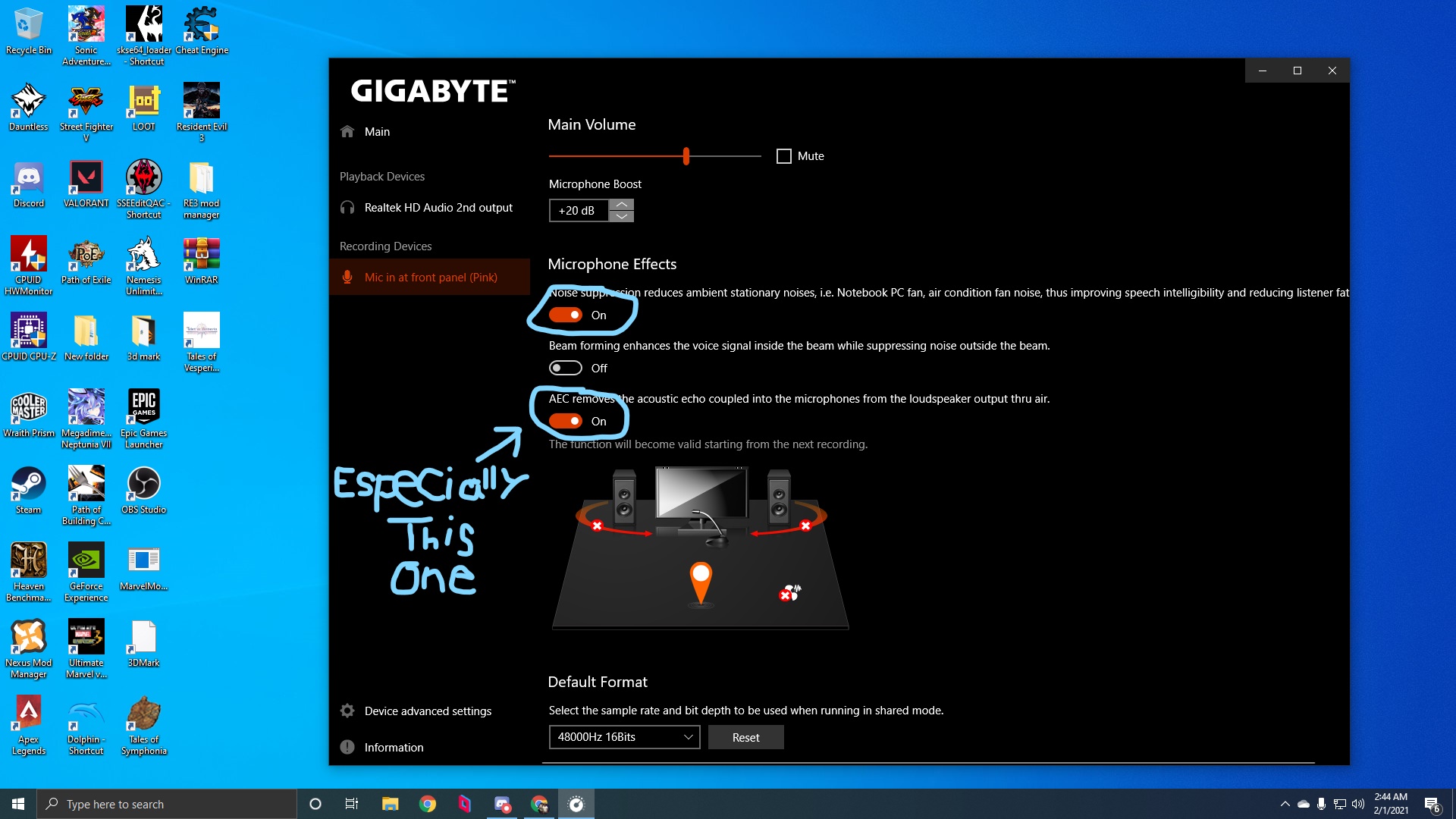Viewport: 1456px width, 819px height.
Task: Enable the Beam forming toggle
Action: (566, 368)
